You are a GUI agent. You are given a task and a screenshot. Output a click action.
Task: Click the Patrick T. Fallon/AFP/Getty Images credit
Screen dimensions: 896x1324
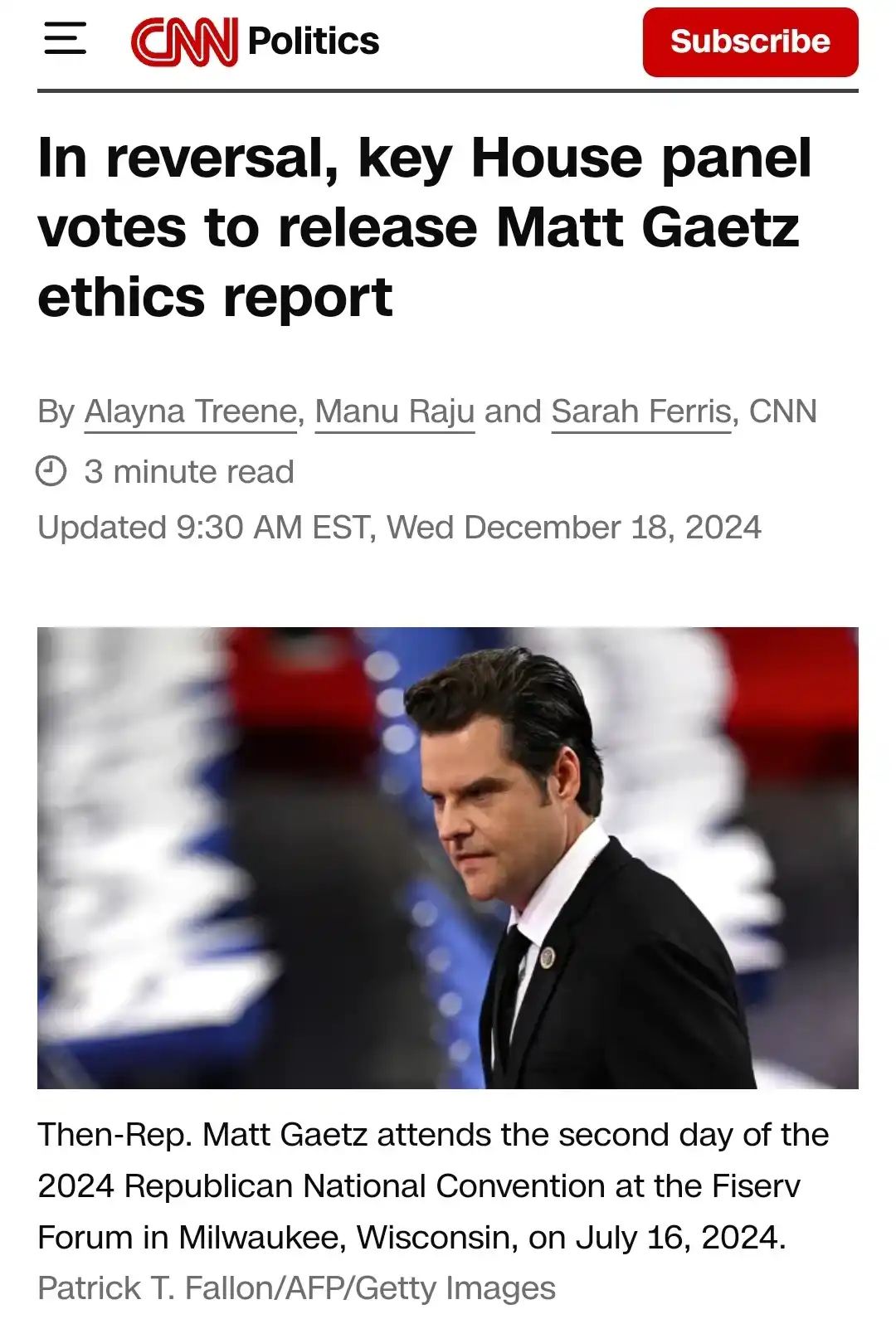(x=296, y=1288)
